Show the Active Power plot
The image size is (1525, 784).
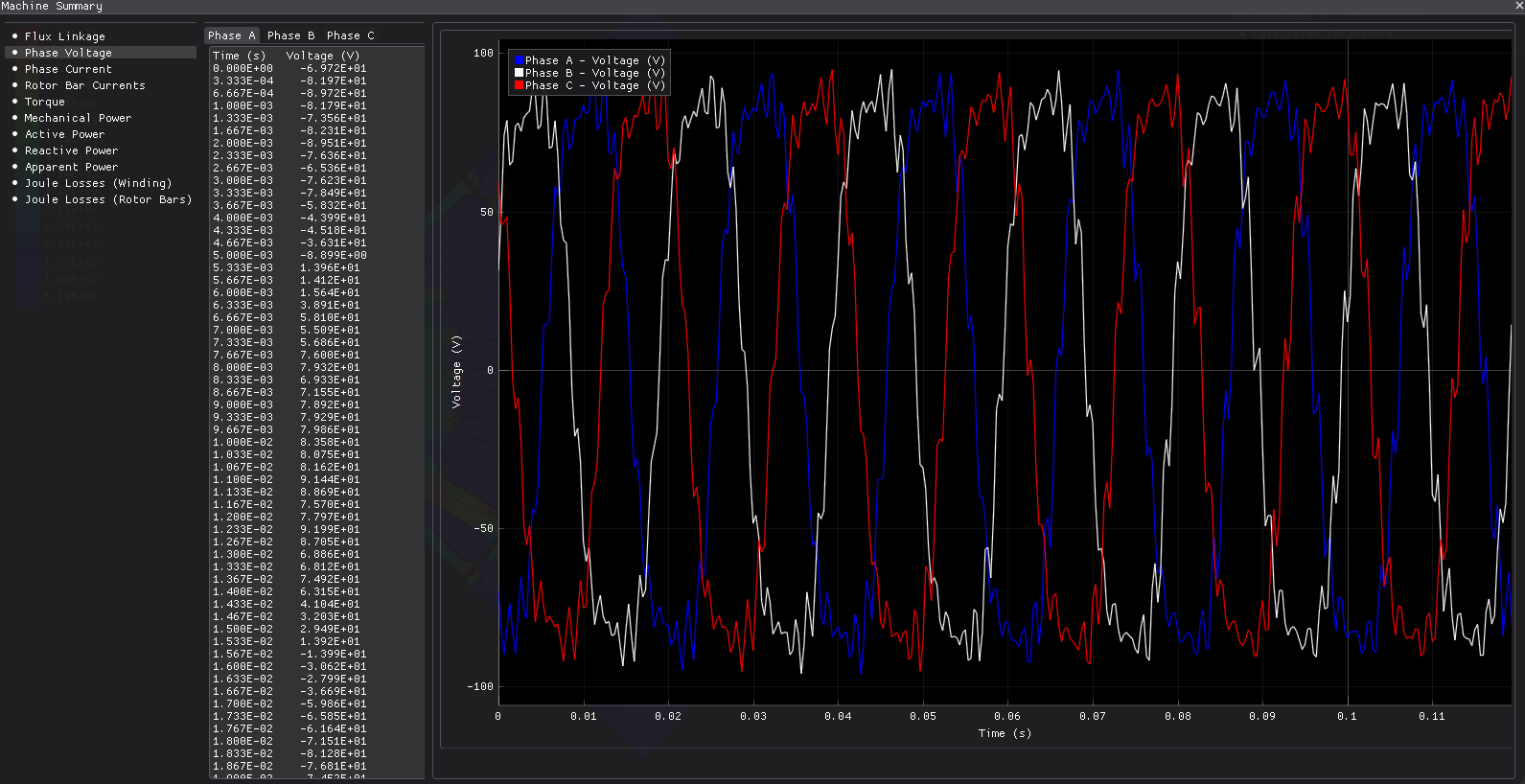[x=65, y=134]
